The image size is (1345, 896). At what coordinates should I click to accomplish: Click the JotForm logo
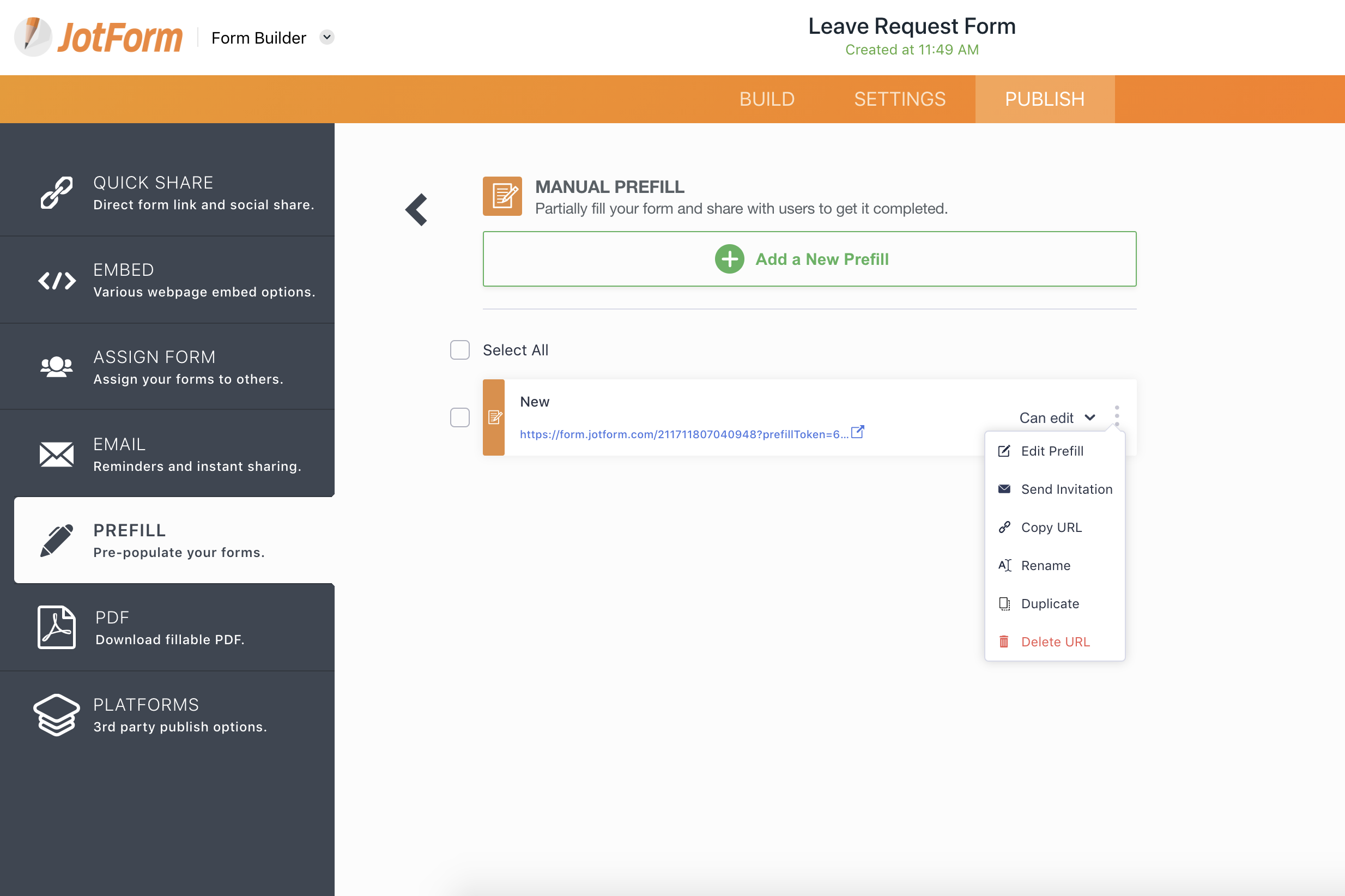(x=98, y=37)
